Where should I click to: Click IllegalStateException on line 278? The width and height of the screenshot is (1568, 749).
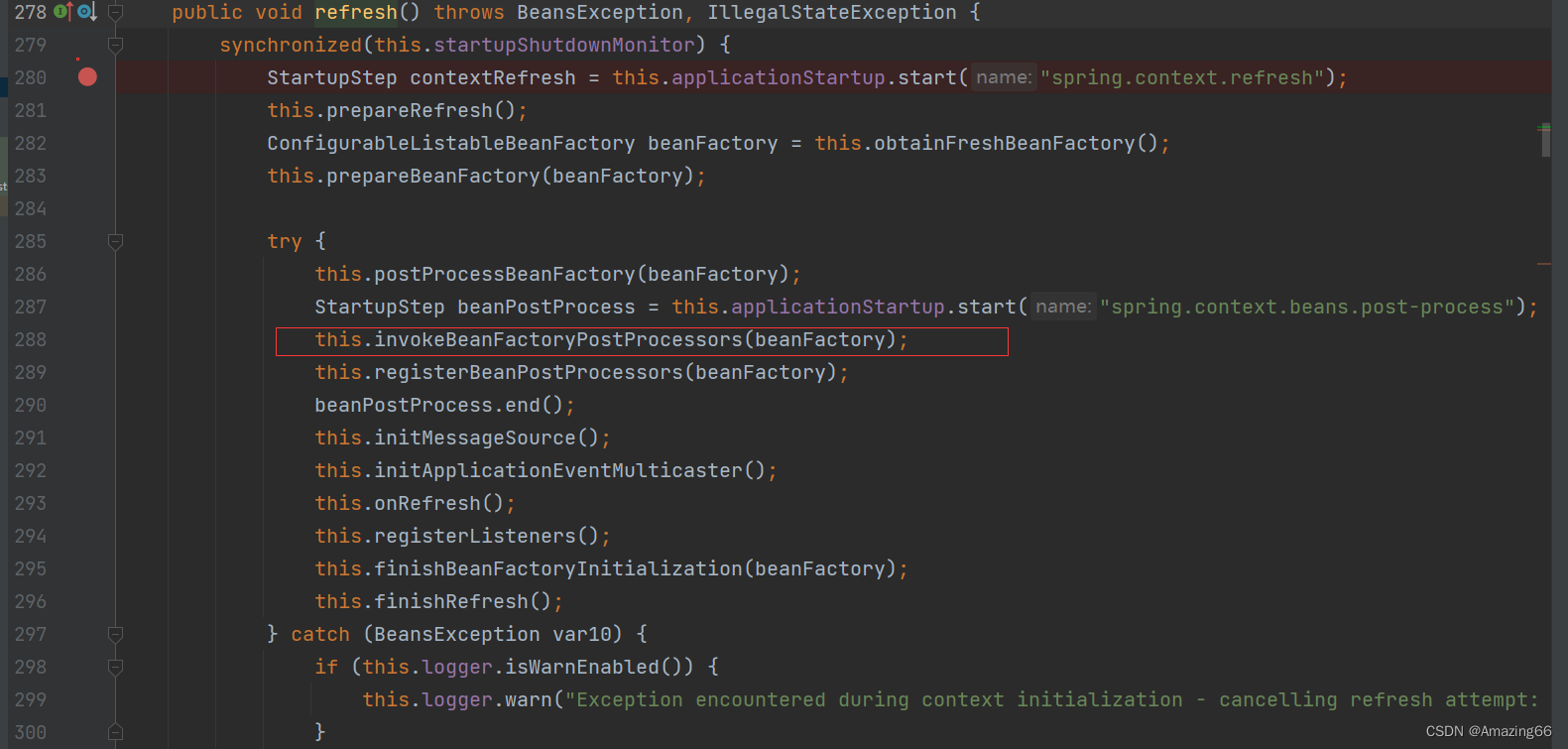tap(832, 12)
